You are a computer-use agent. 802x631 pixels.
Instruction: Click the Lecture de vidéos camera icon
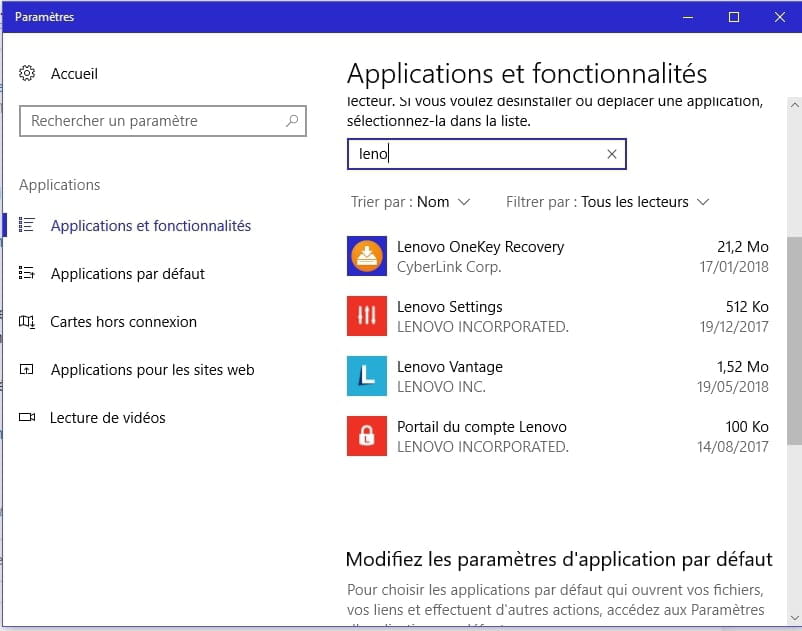pos(27,418)
